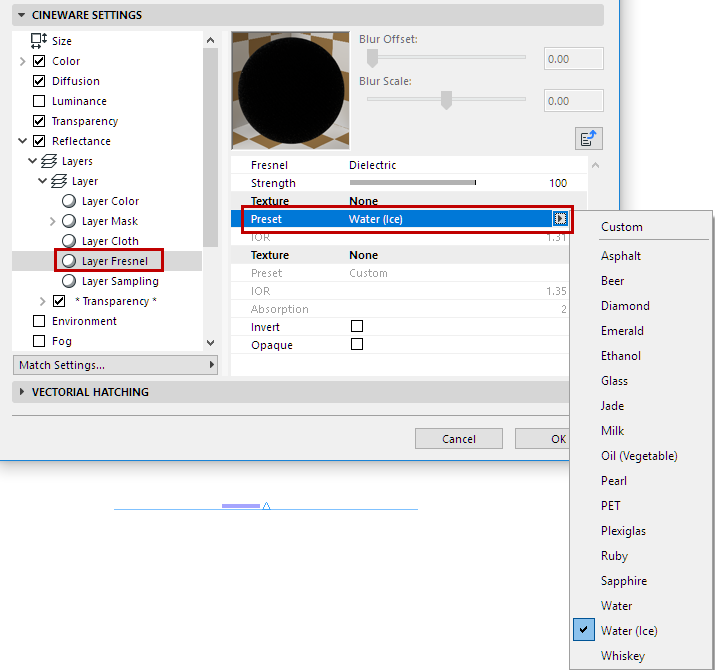Click the material preview sphere thumbnail

click(x=290, y=90)
